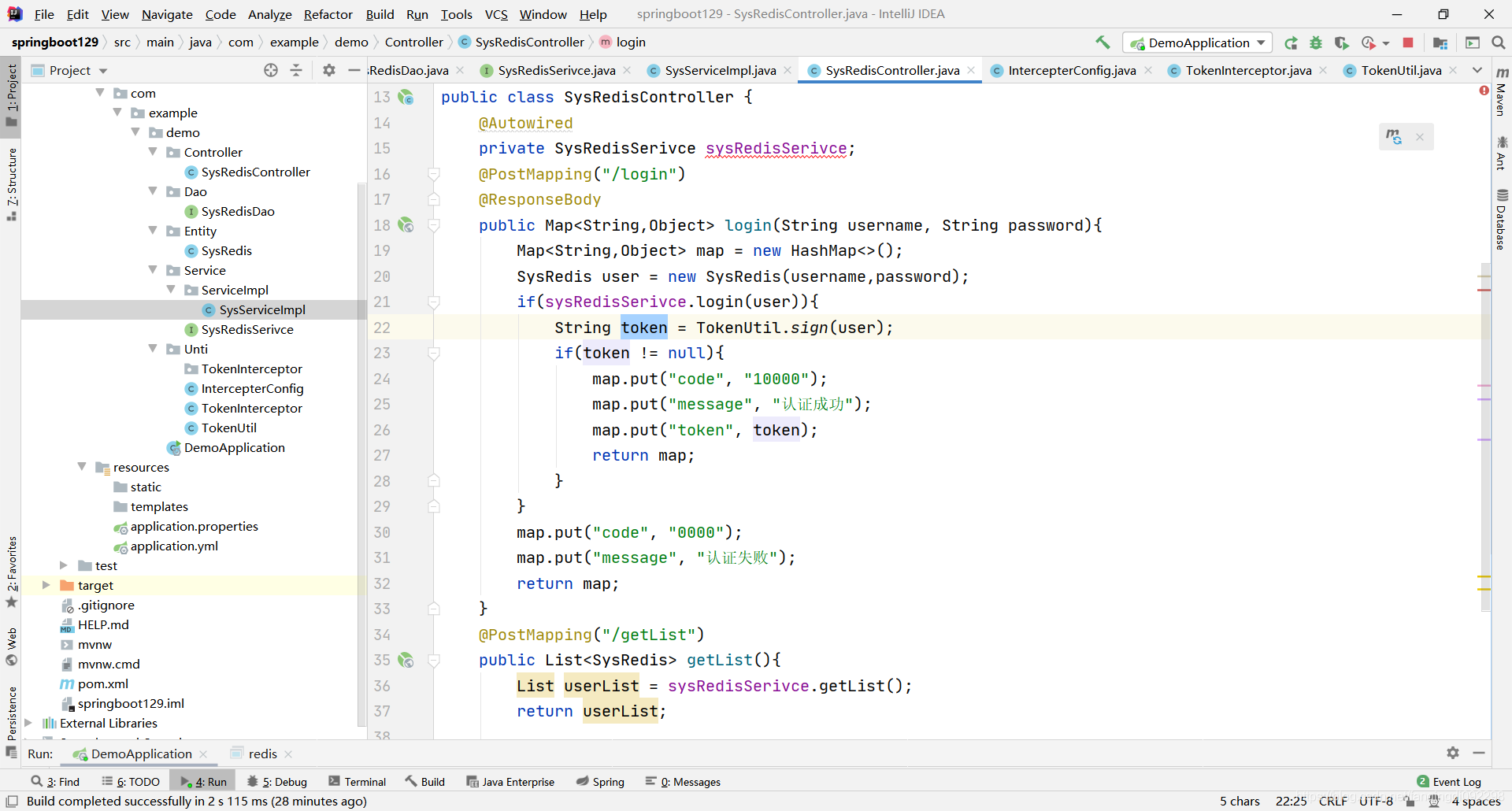
Task: Click the CRLF line separator selector
Action: (x=1332, y=801)
